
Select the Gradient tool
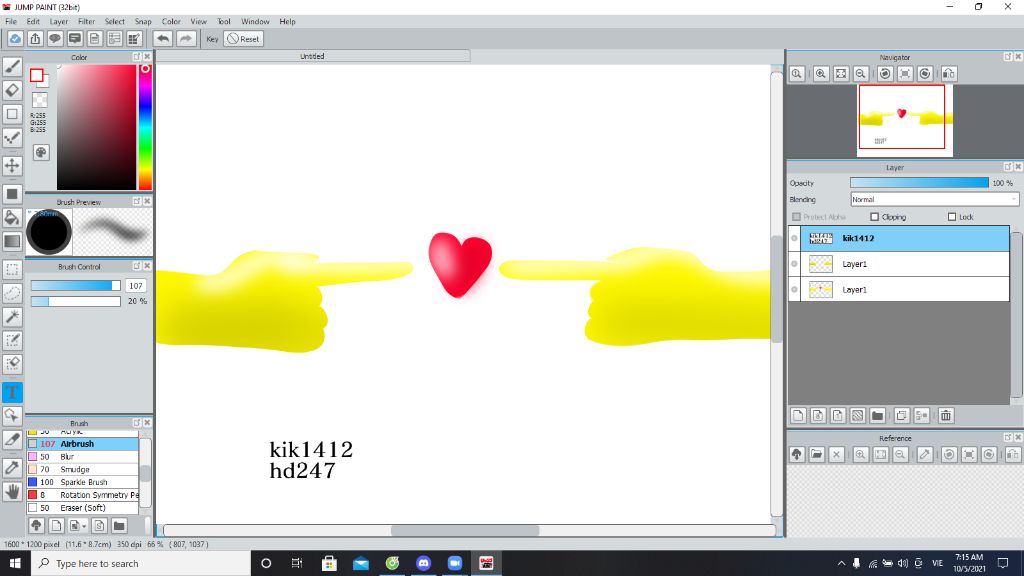pyautogui.click(x=12, y=241)
